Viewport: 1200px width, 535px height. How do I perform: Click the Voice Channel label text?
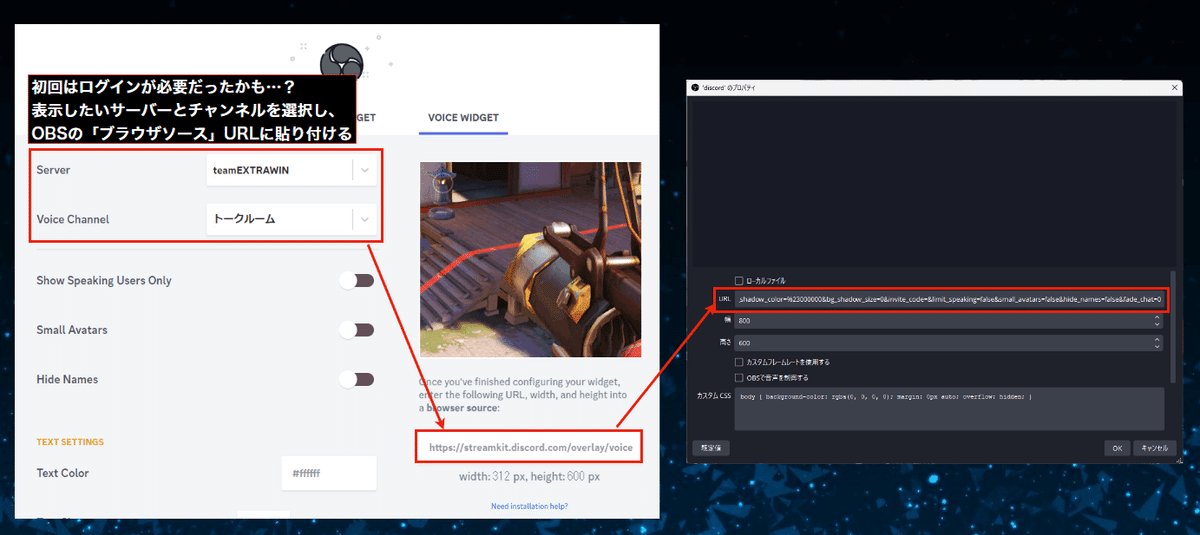(73, 220)
